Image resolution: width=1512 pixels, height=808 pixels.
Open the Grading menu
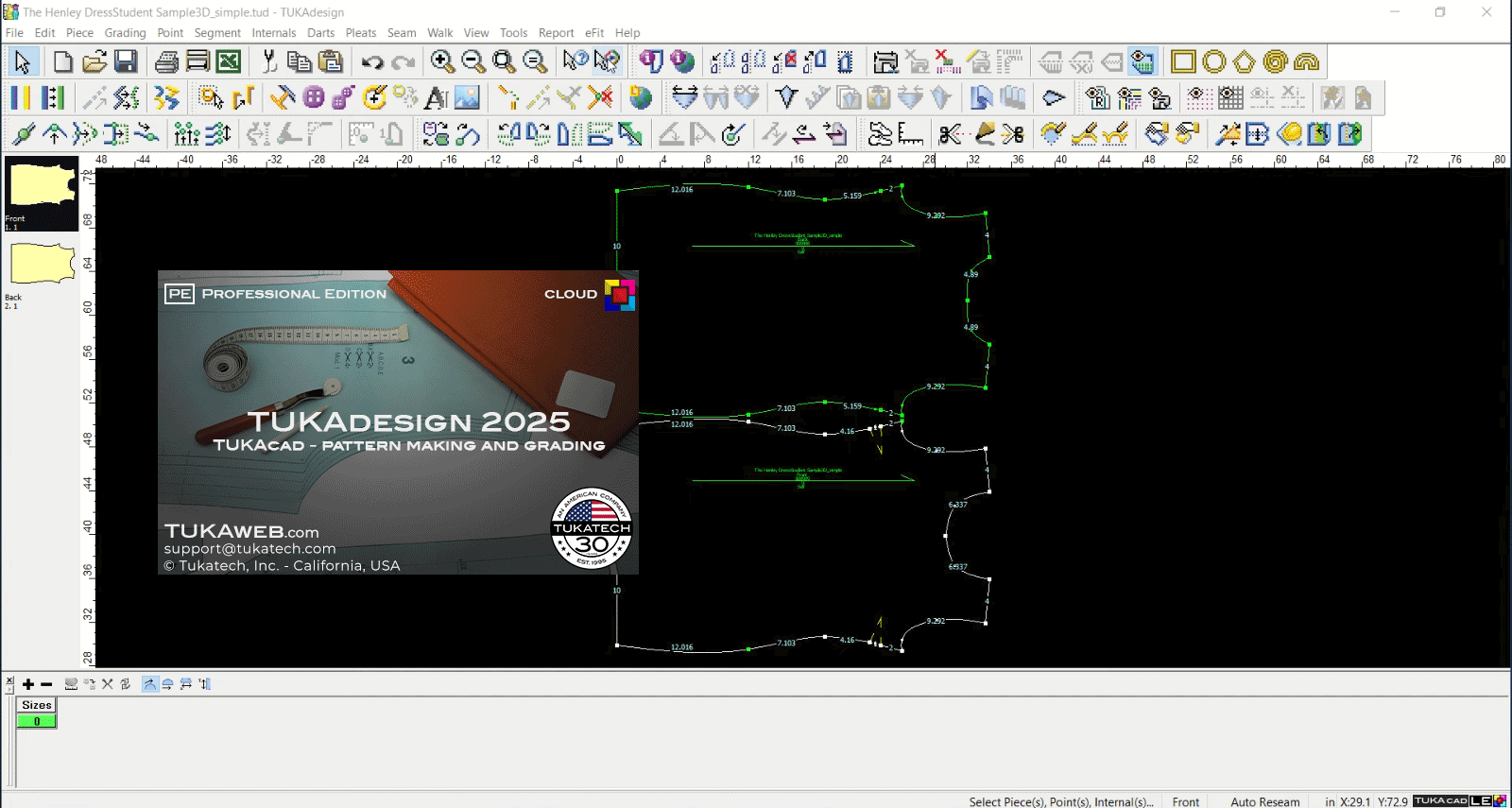[125, 32]
